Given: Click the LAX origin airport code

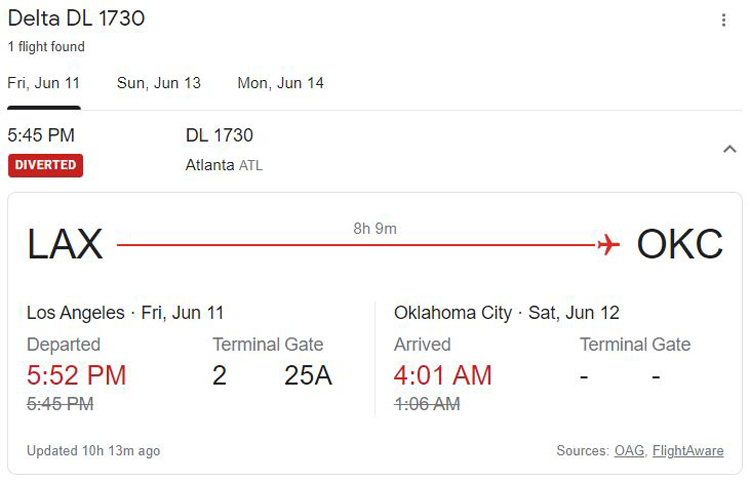Looking at the screenshot, I should tap(65, 244).
